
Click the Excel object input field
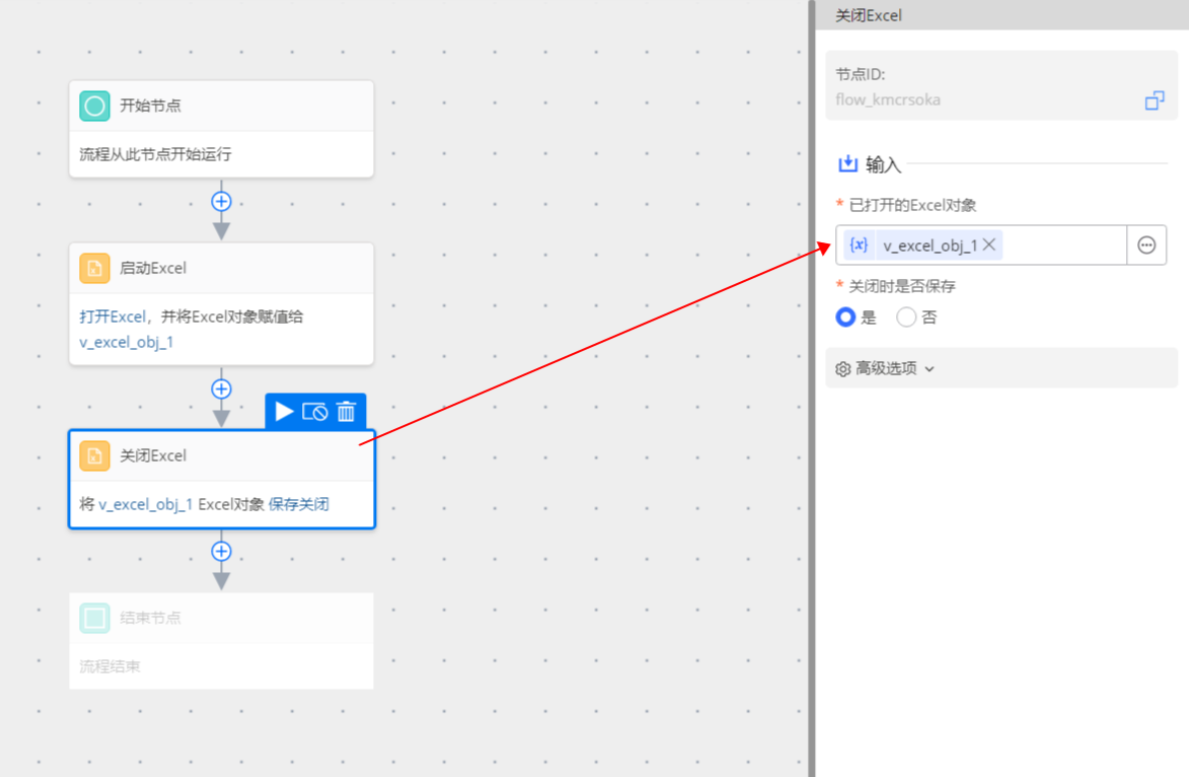point(981,245)
